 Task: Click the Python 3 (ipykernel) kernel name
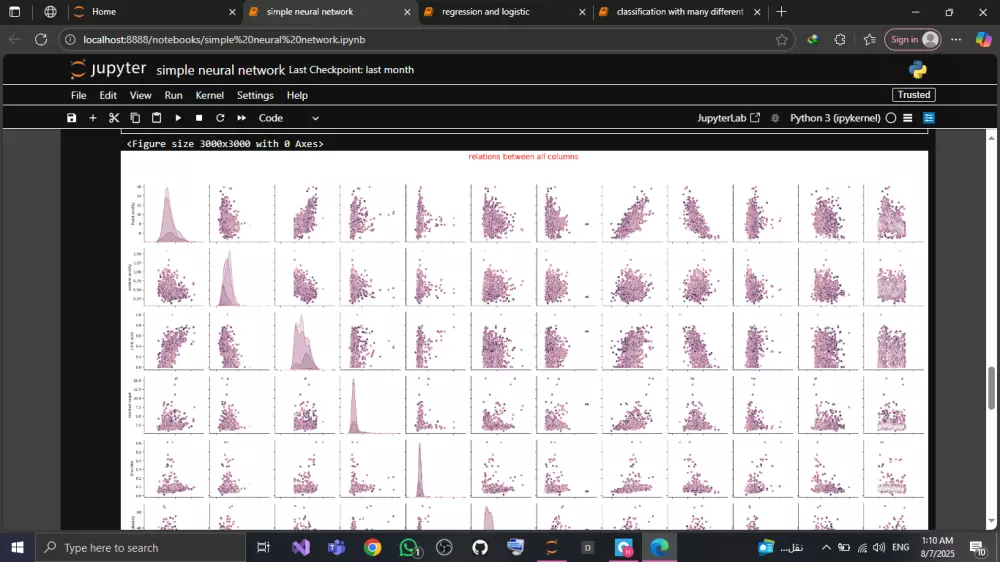pyautogui.click(x=834, y=118)
